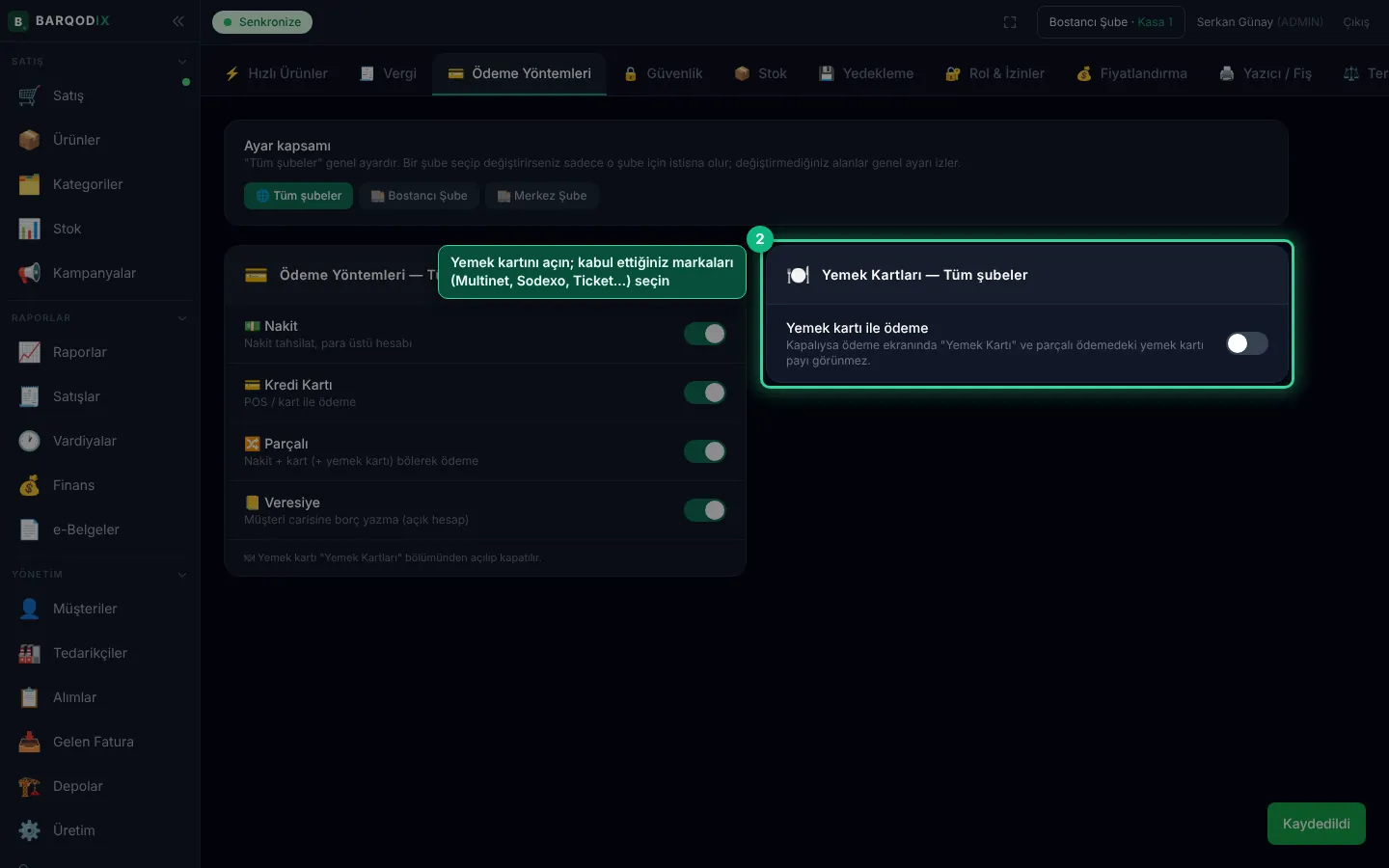Switch to the Güvenlik tab
Image resolution: width=1389 pixels, height=868 pixels.
click(x=664, y=73)
